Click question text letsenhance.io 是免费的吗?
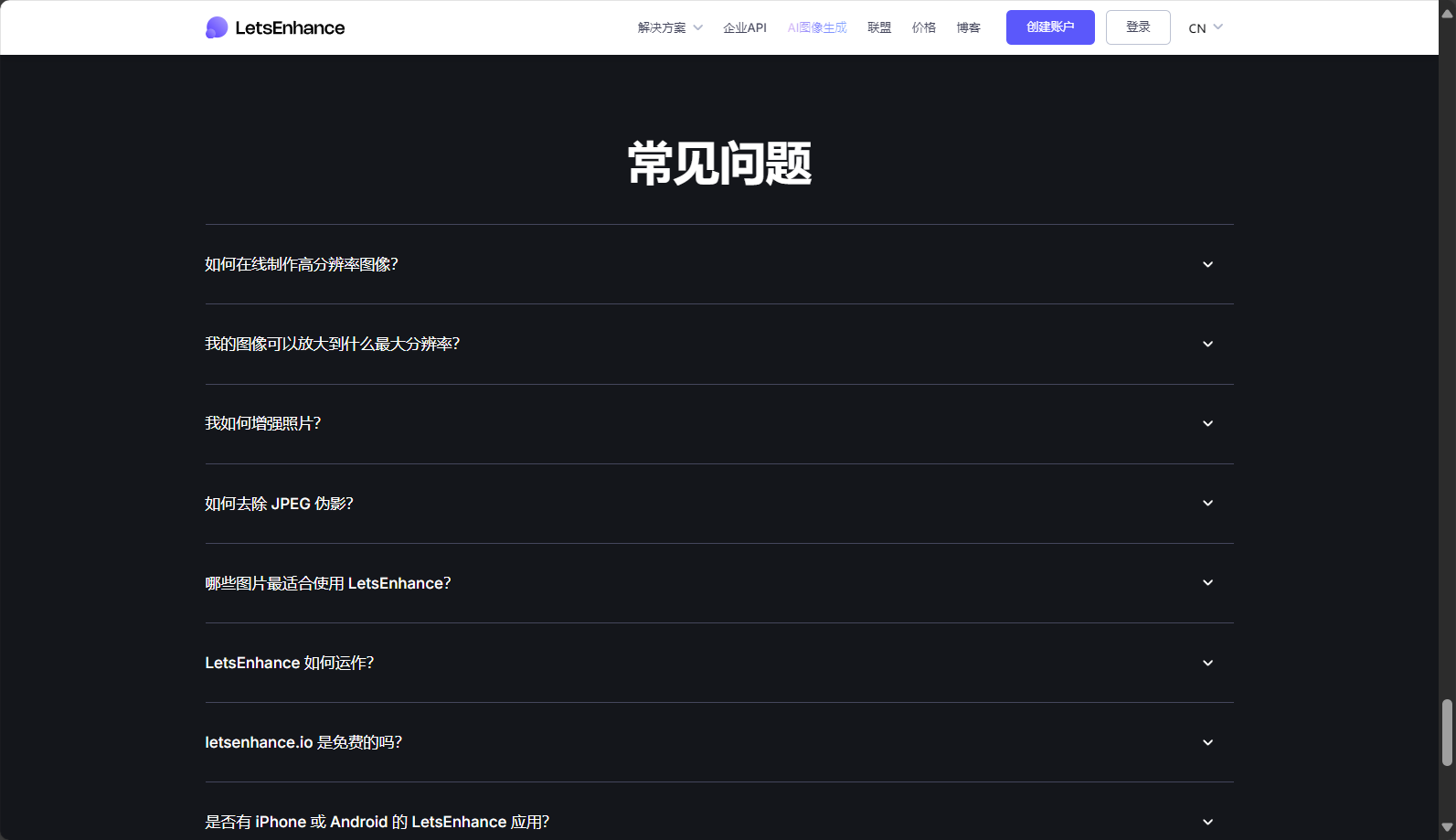1456x840 pixels. (303, 742)
